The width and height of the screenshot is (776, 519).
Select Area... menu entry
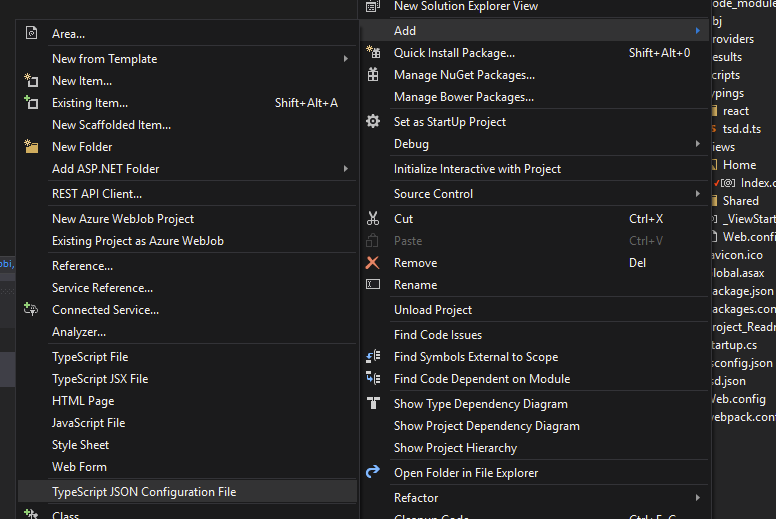(x=187, y=34)
